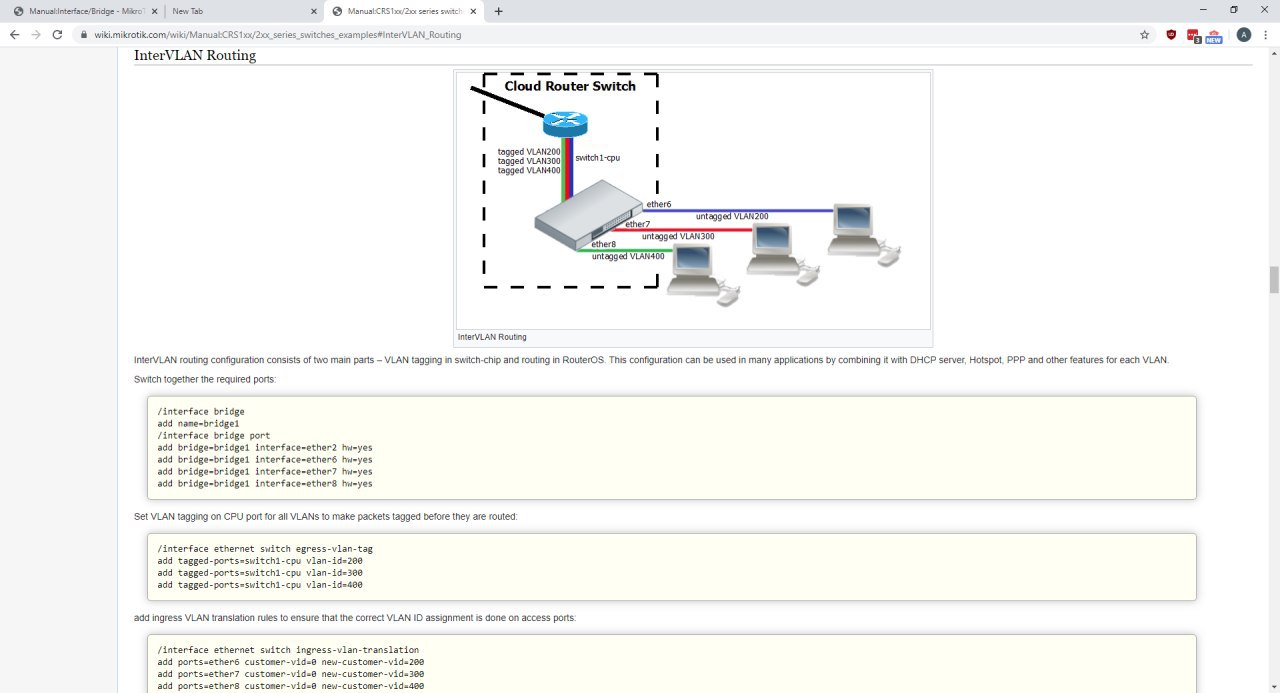The image size is (1280, 693).
Task: Click the InterVLAN Routing heading
Action: tap(195, 55)
